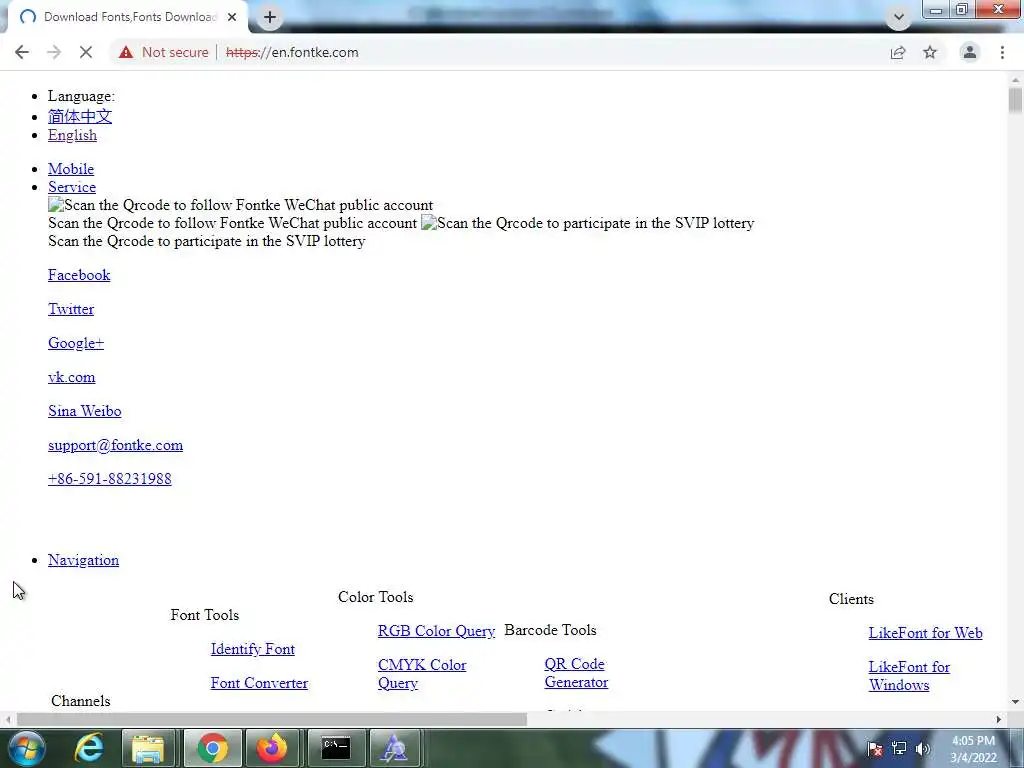Open the network tray icon

click(x=899, y=749)
